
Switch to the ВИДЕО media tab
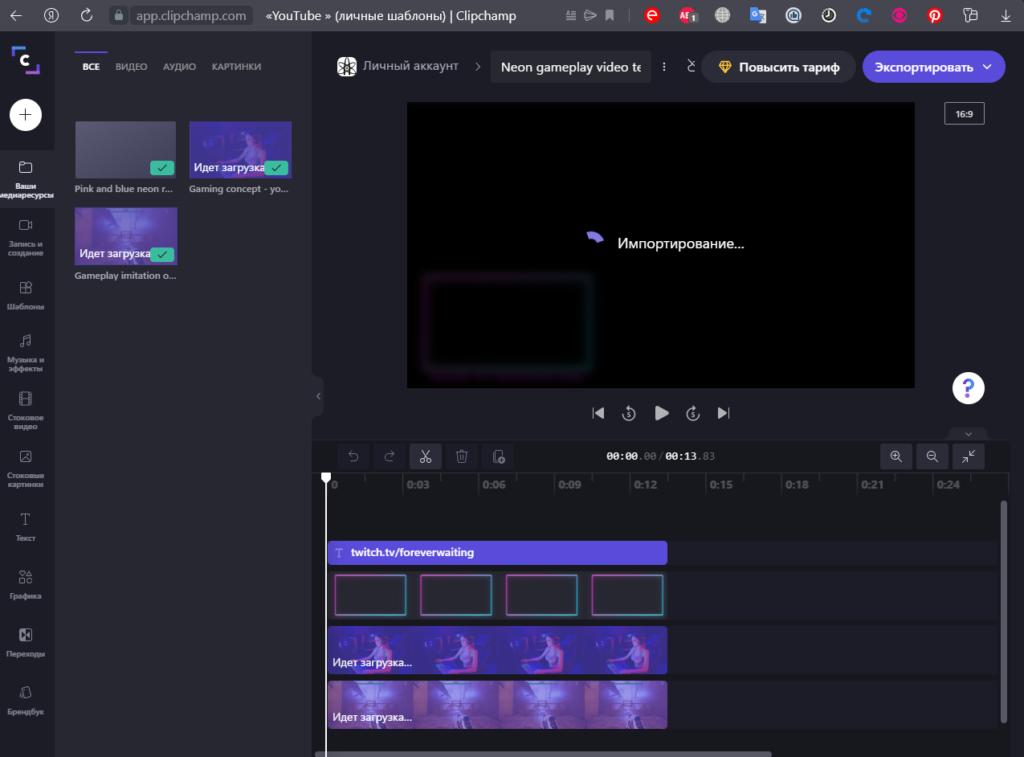131,67
